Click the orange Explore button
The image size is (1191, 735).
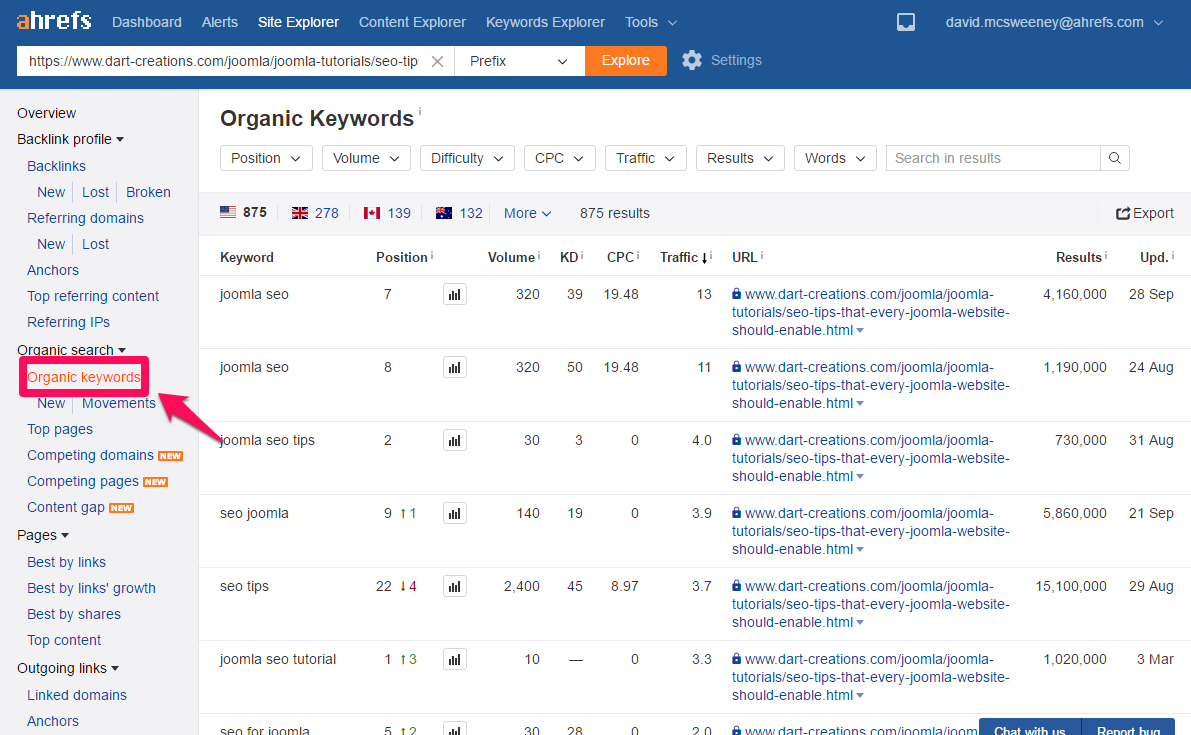pos(626,61)
